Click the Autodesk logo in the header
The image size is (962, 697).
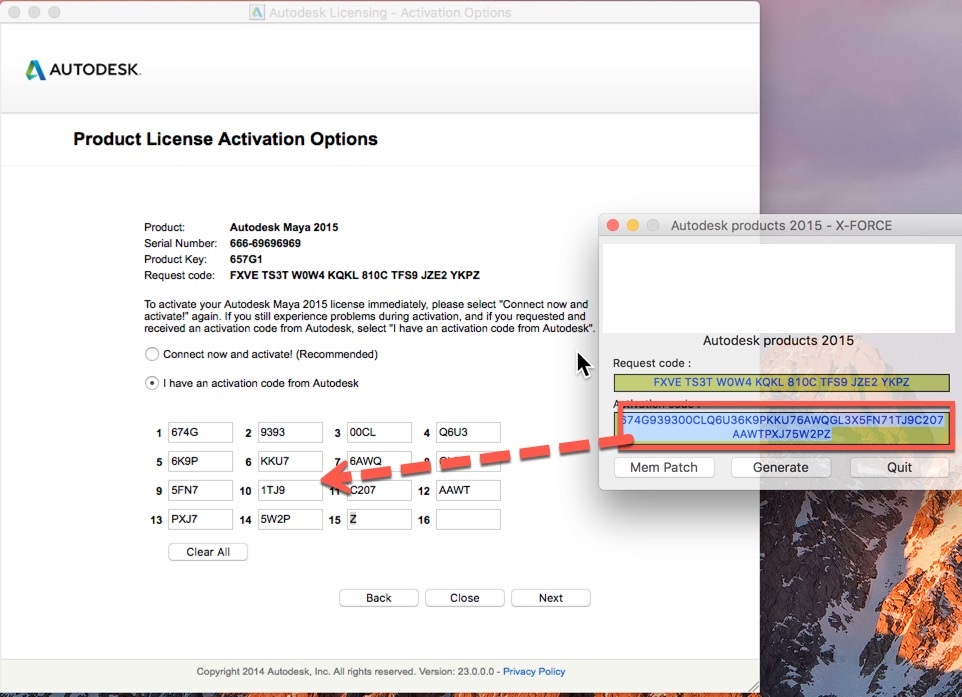(x=83, y=69)
